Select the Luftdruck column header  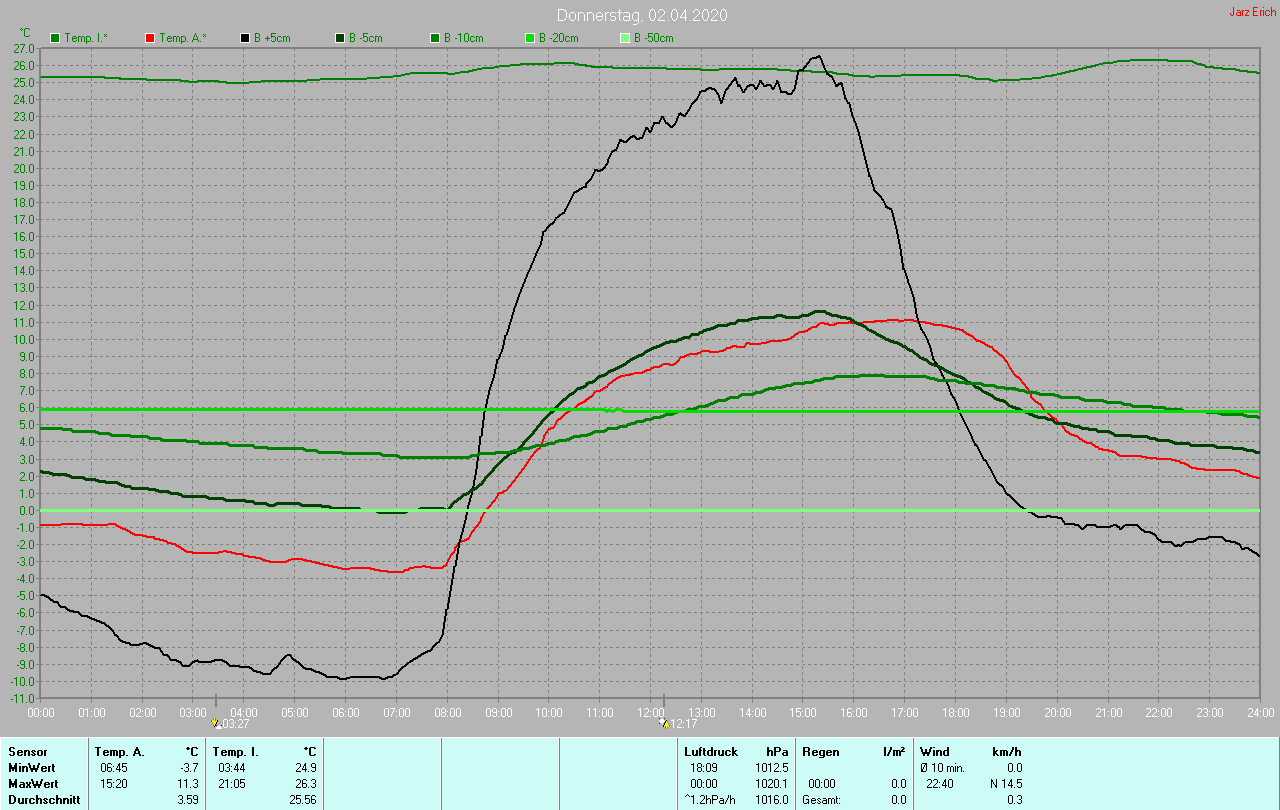[711, 751]
